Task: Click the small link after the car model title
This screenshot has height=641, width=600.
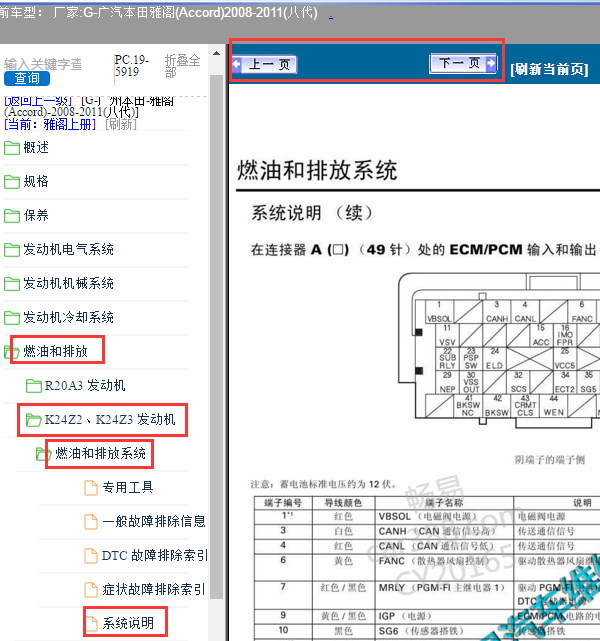Action: (331, 16)
